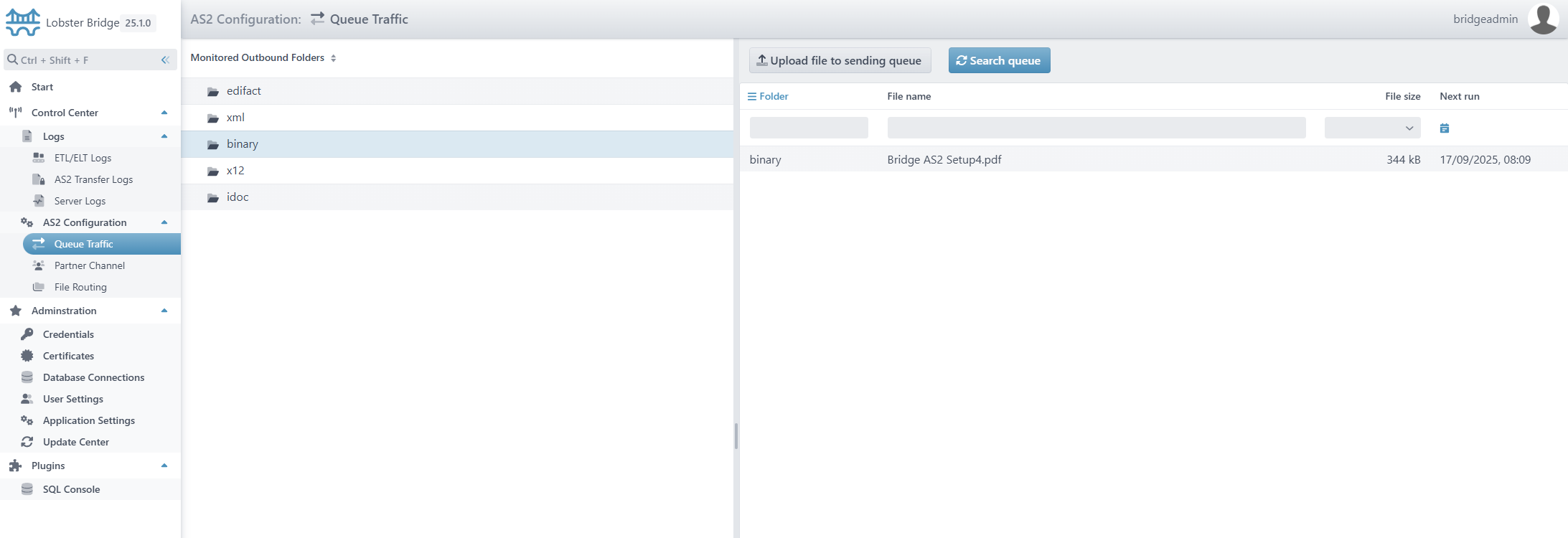This screenshot has height=538, width=1568.
Task: Open Partner Channel in the sidebar
Action: [x=89, y=265]
